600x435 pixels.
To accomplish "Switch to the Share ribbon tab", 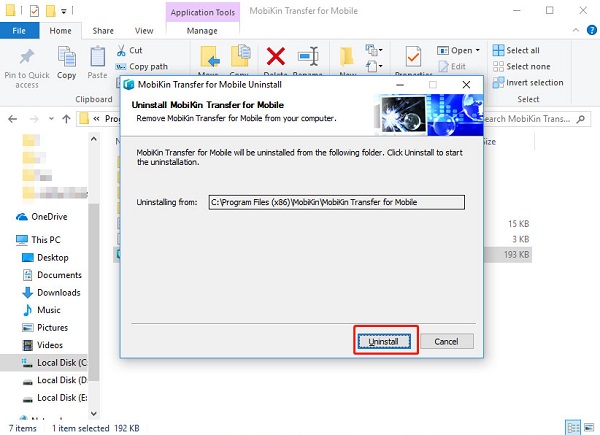I will tap(103, 31).
